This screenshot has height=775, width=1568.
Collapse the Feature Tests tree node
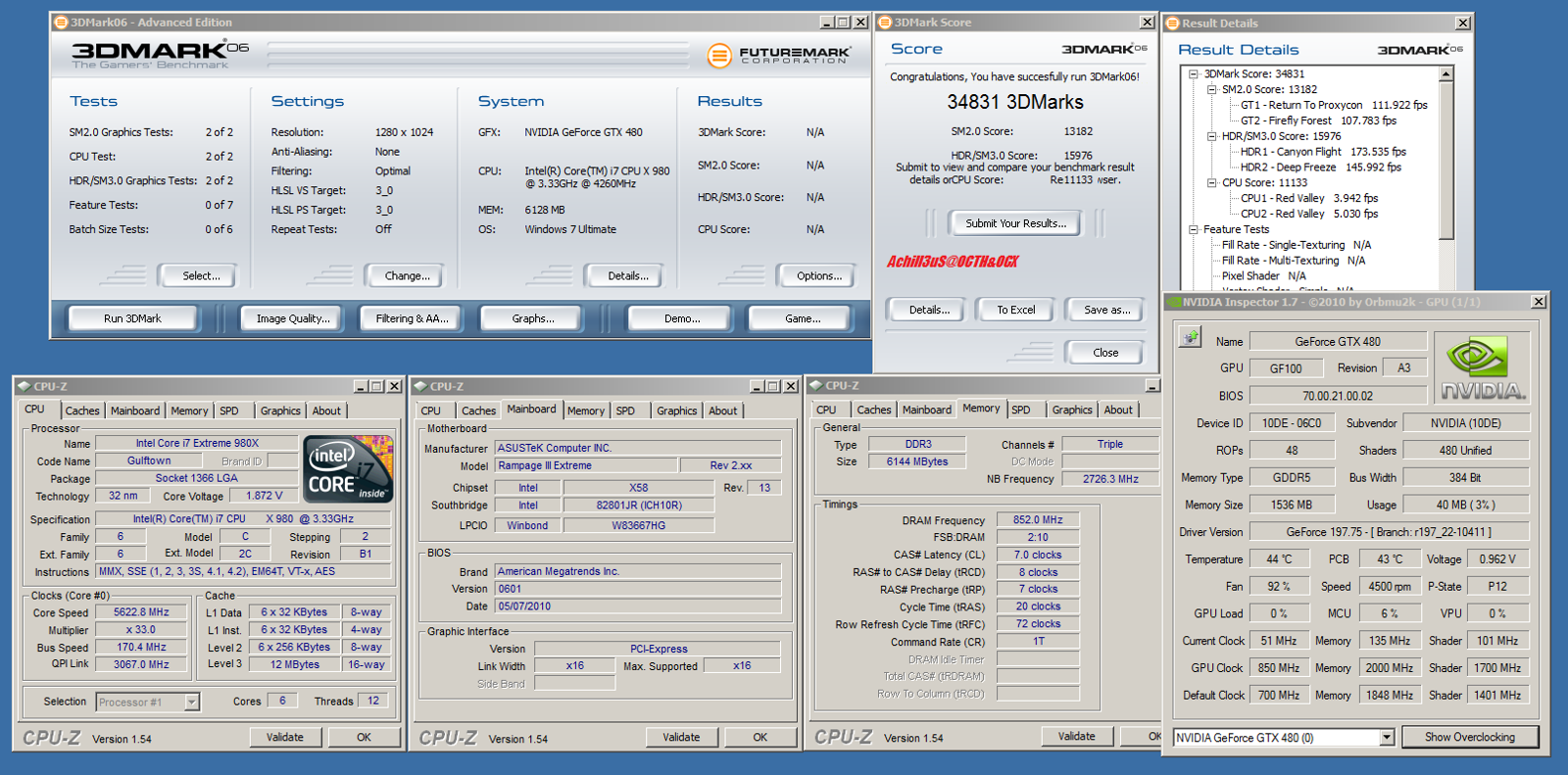point(1193,229)
